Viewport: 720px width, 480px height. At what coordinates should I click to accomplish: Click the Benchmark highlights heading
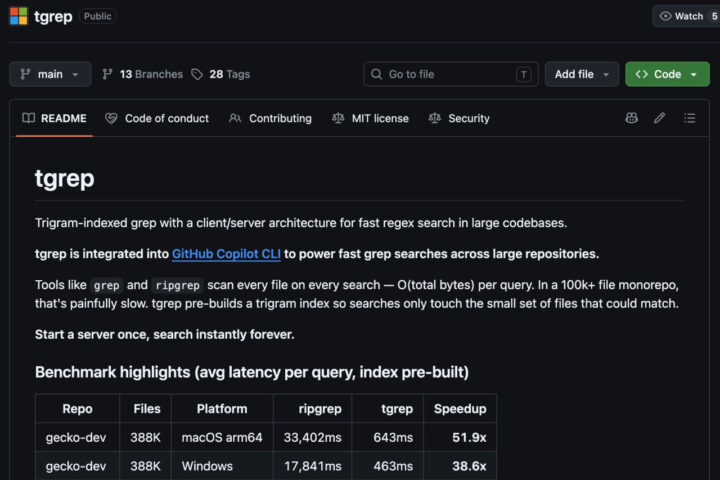coord(252,372)
